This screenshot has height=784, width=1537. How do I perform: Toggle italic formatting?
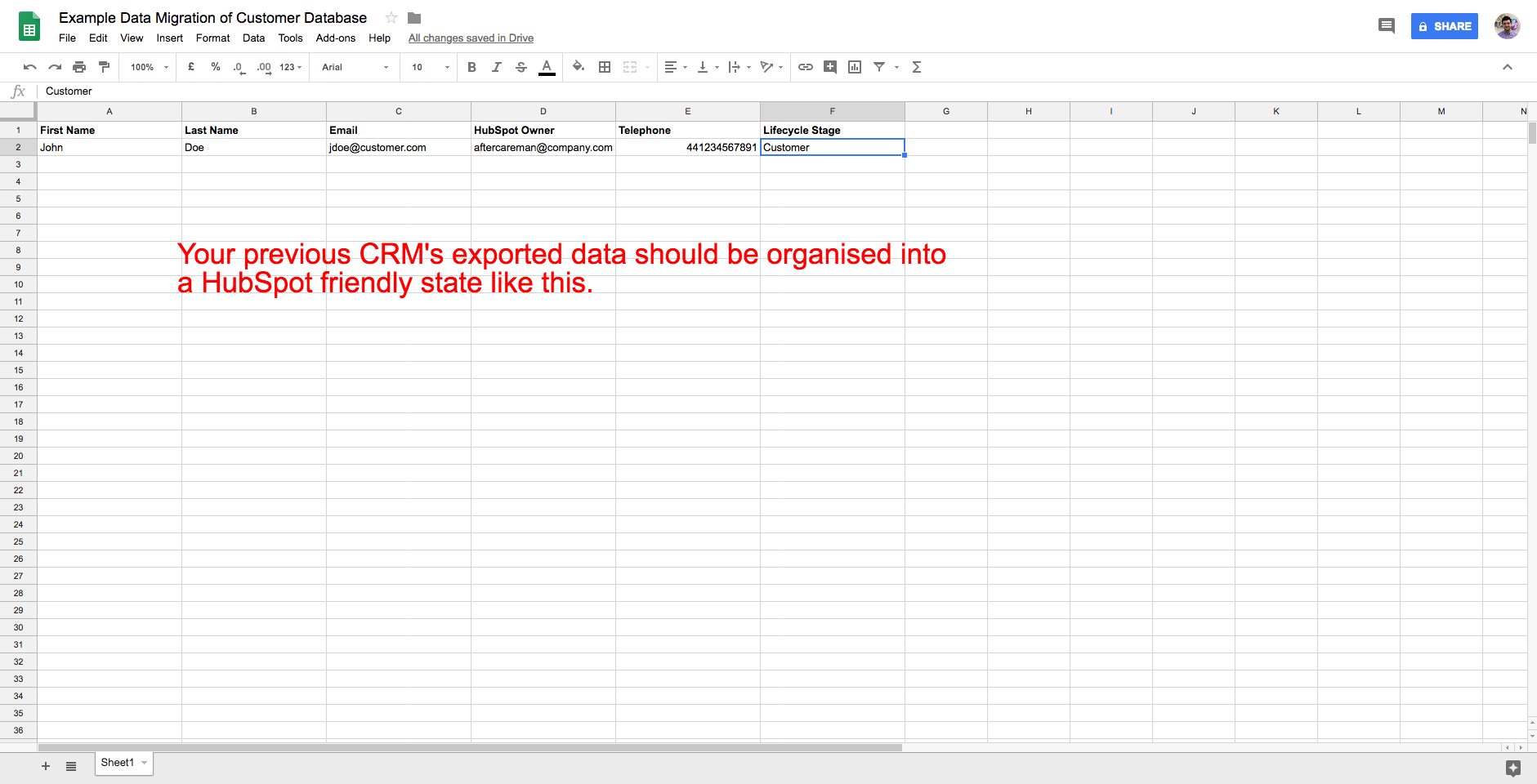(496, 67)
